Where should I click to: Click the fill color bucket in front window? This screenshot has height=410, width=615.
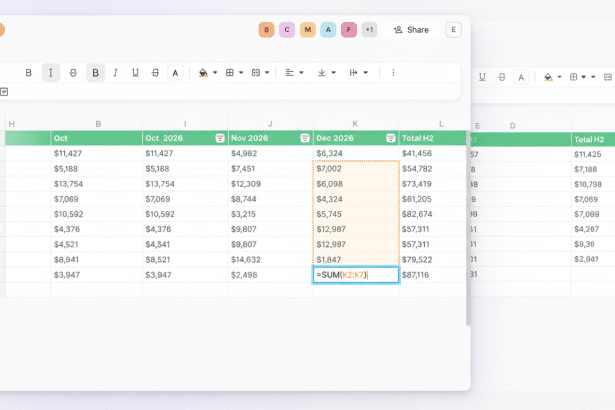[x=203, y=73]
